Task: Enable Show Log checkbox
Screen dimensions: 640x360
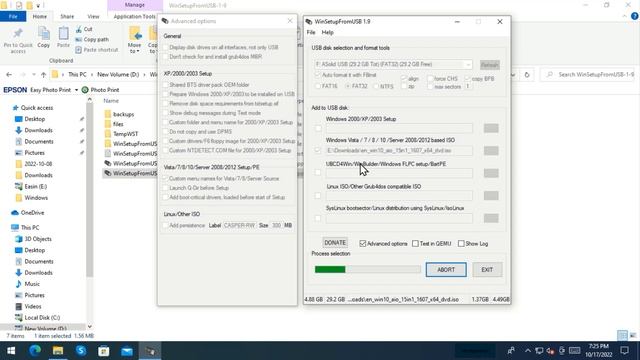Action: [461, 244]
